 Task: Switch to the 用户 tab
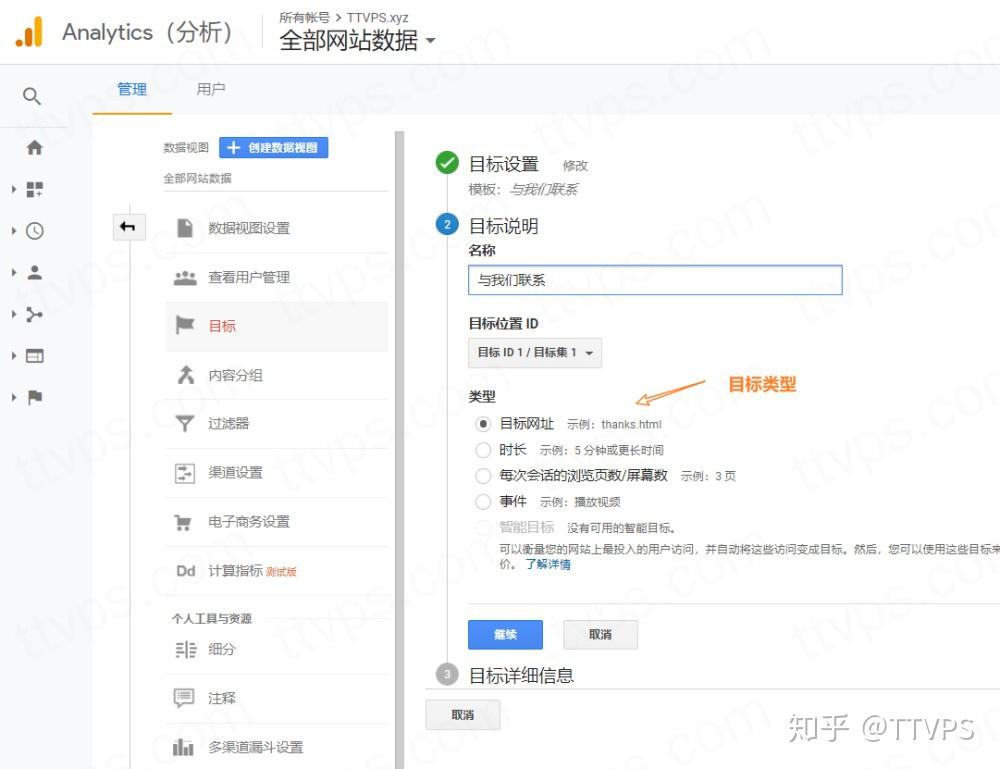[x=210, y=89]
